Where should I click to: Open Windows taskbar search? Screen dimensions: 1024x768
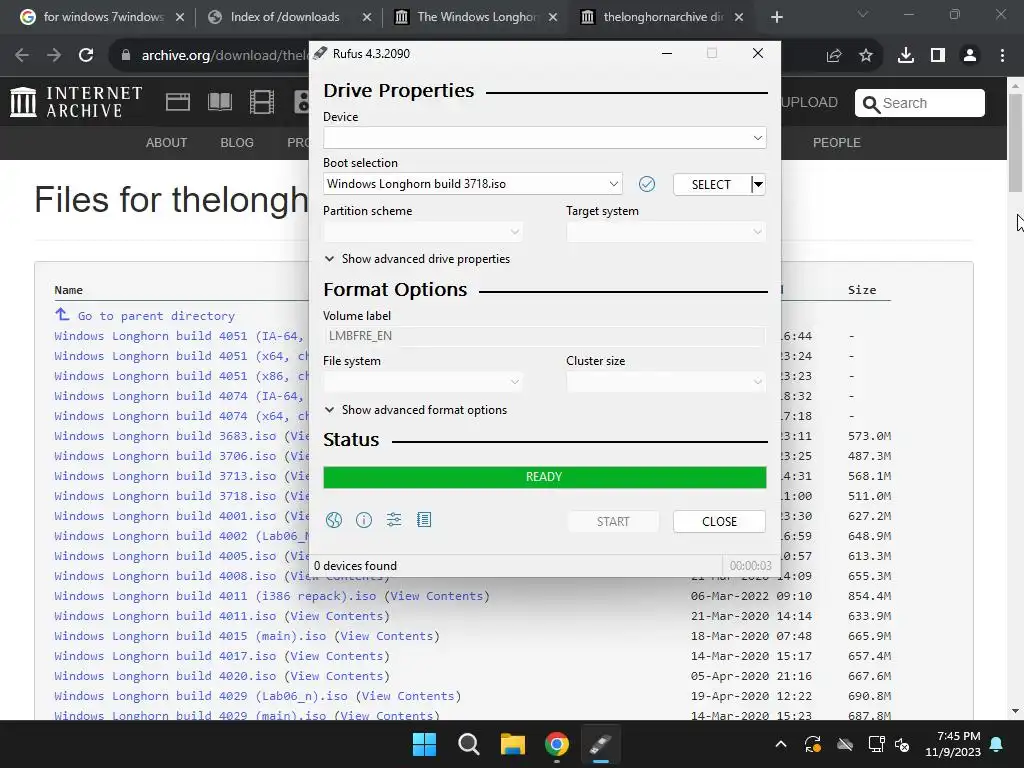click(x=468, y=744)
